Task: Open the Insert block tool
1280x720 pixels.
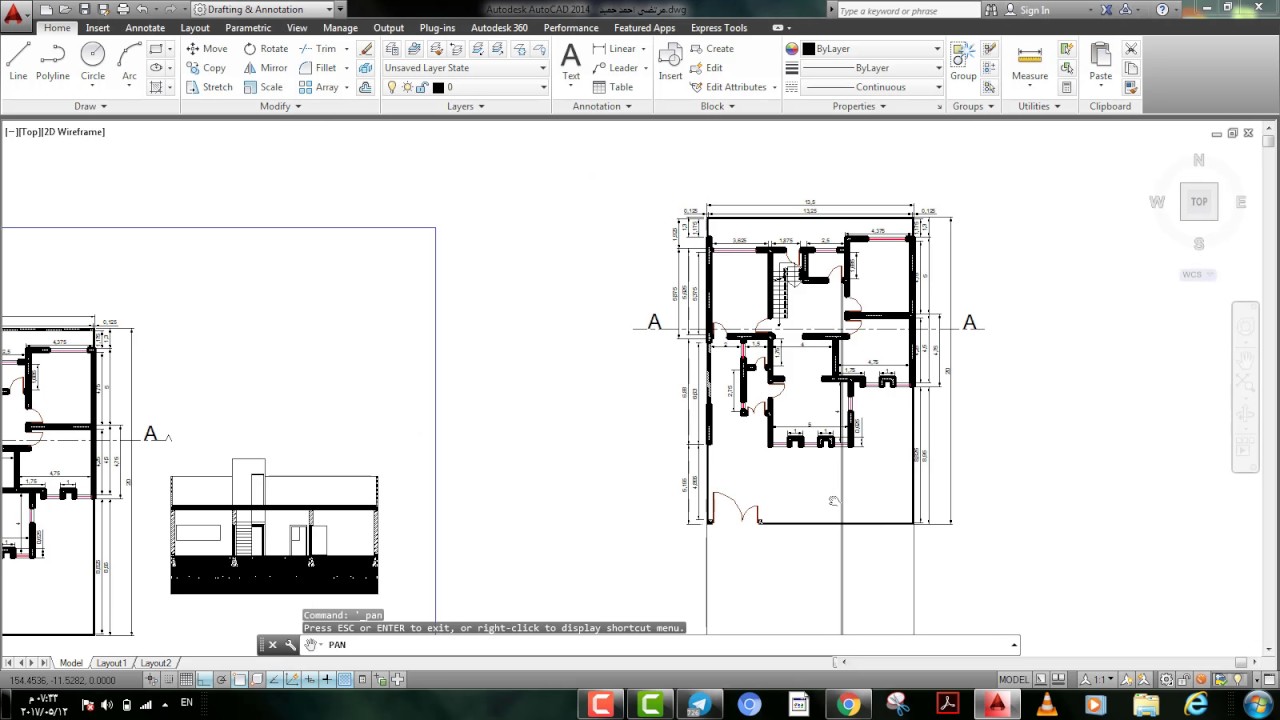Action: 670,61
